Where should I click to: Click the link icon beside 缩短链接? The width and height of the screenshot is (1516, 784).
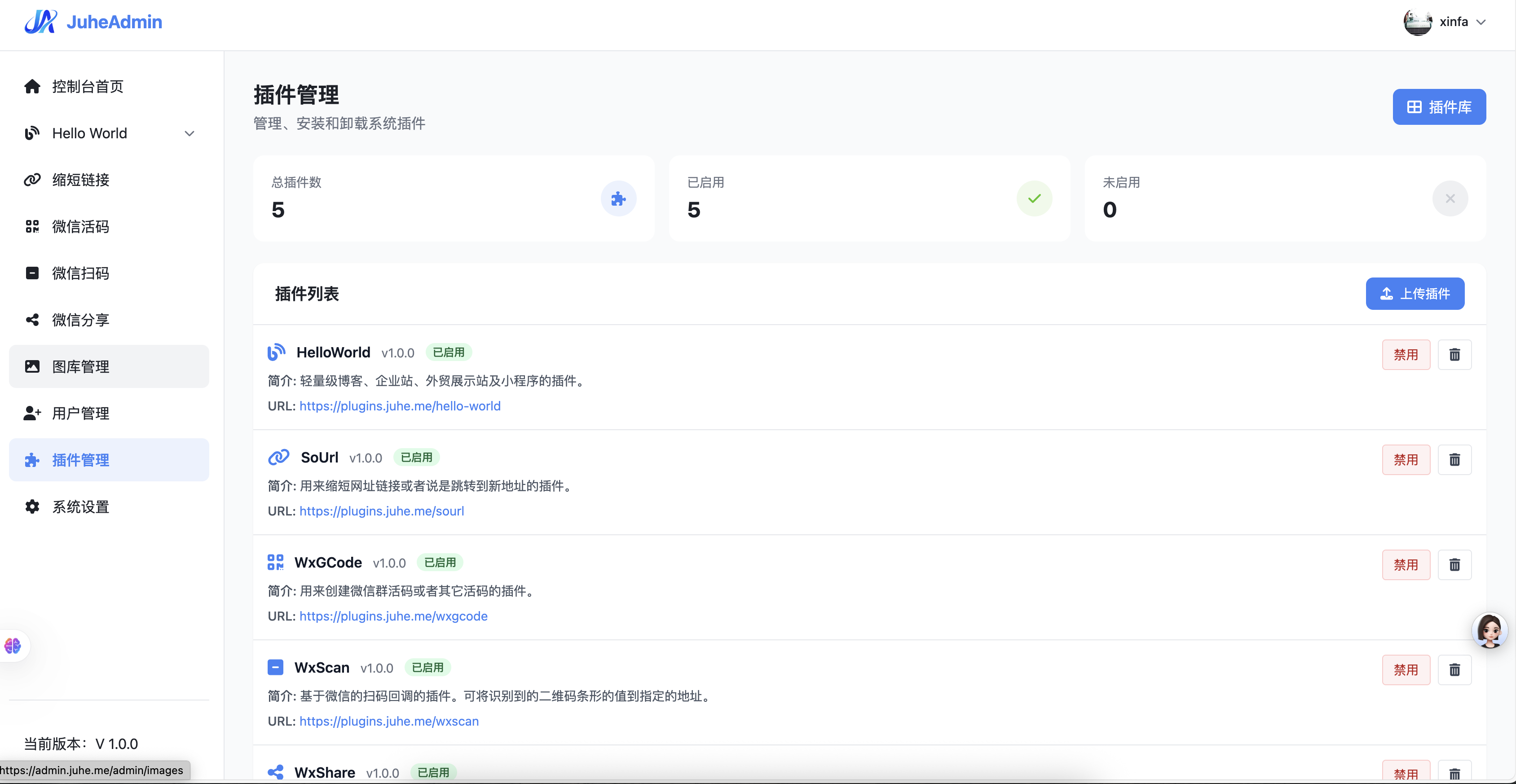tap(32, 180)
